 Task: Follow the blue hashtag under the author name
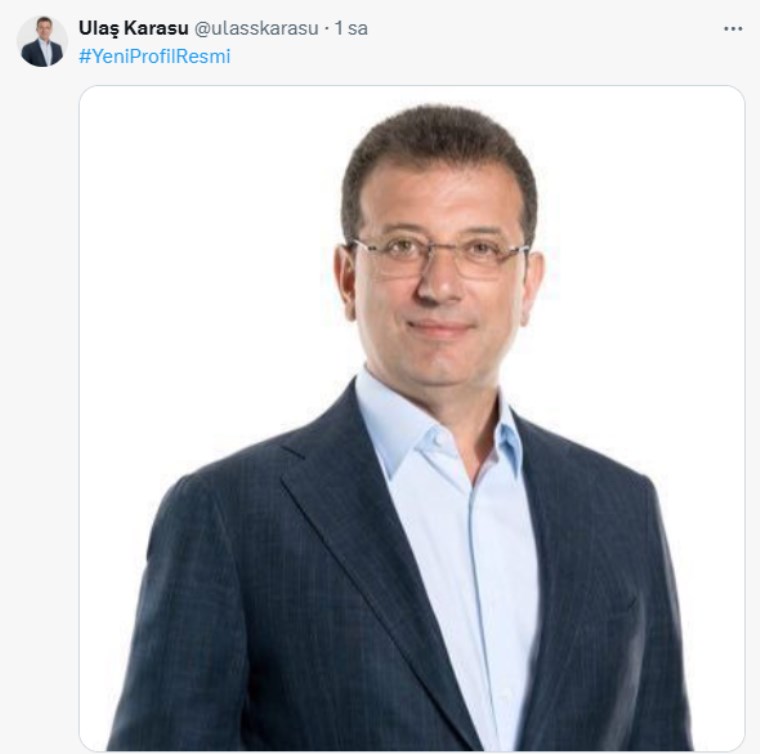[x=155, y=57]
